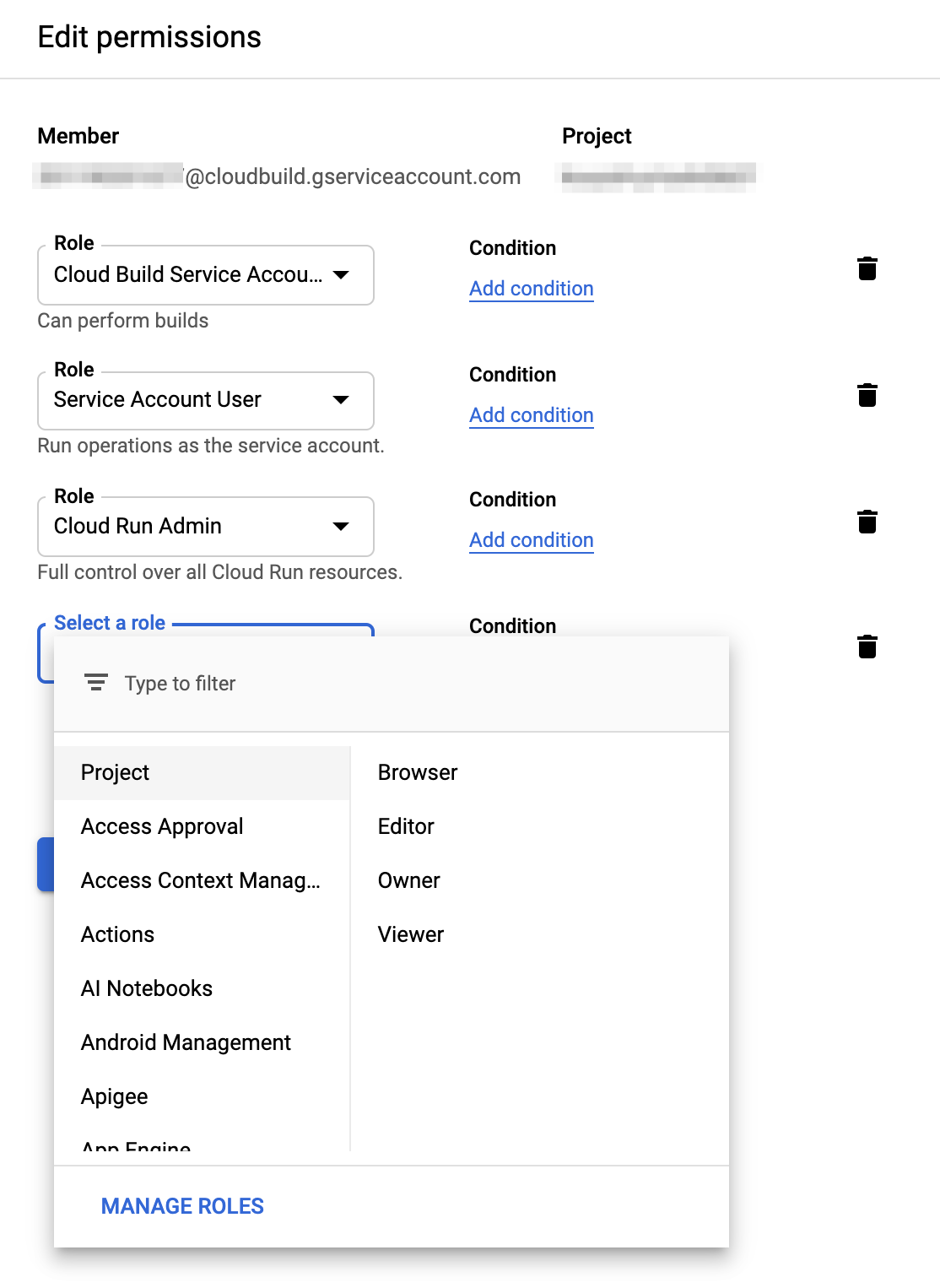Delete the Service Account User role
The height and width of the screenshot is (1288, 940).
[x=867, y=395]
